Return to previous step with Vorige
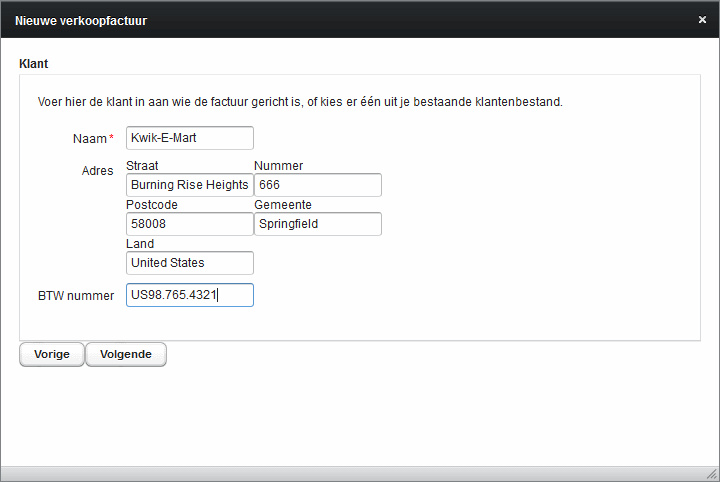Screen dimensions: 720x482 point(52,354)
